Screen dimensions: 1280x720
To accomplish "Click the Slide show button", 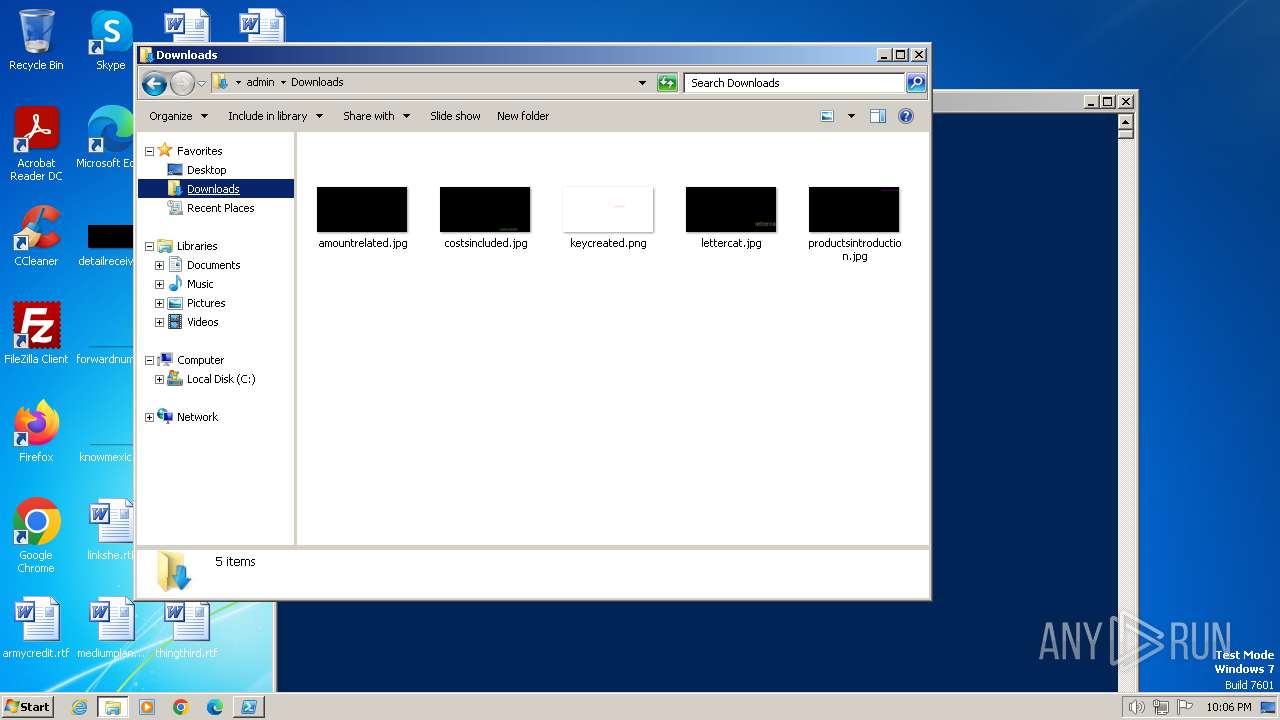I will pyautogui.click(x=455, y=116).
